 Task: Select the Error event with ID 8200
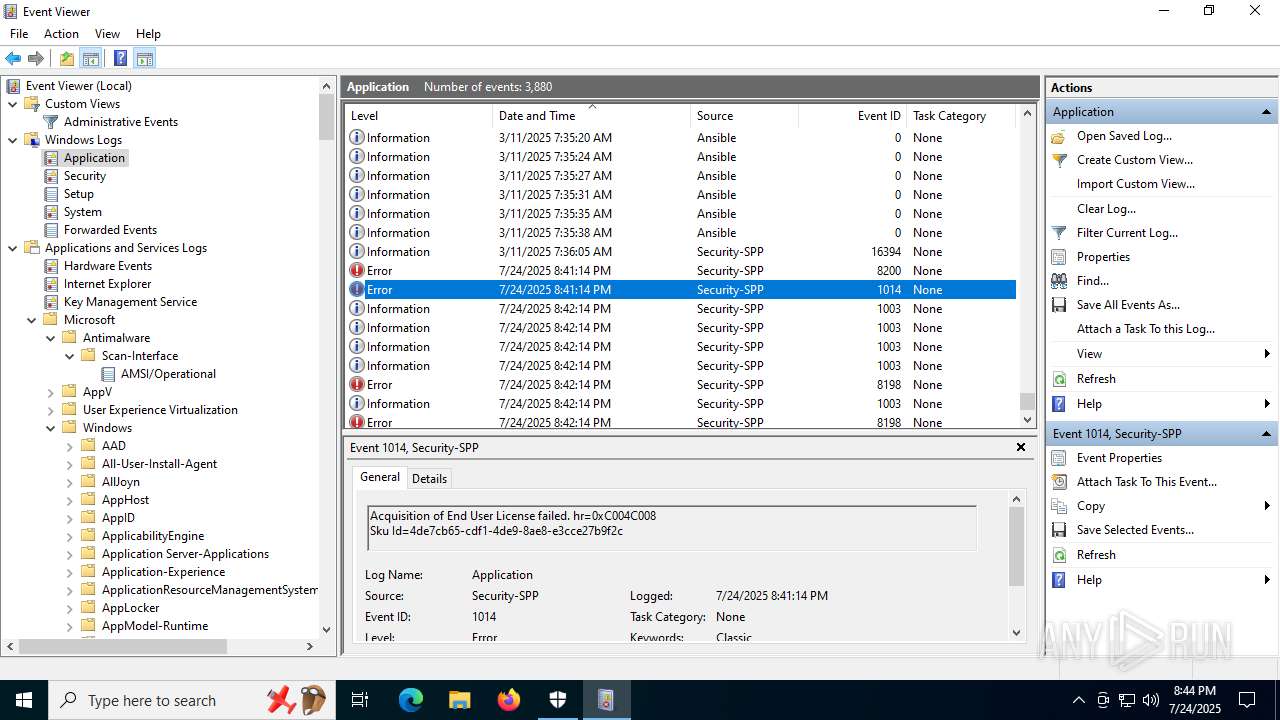pos(680,271)
